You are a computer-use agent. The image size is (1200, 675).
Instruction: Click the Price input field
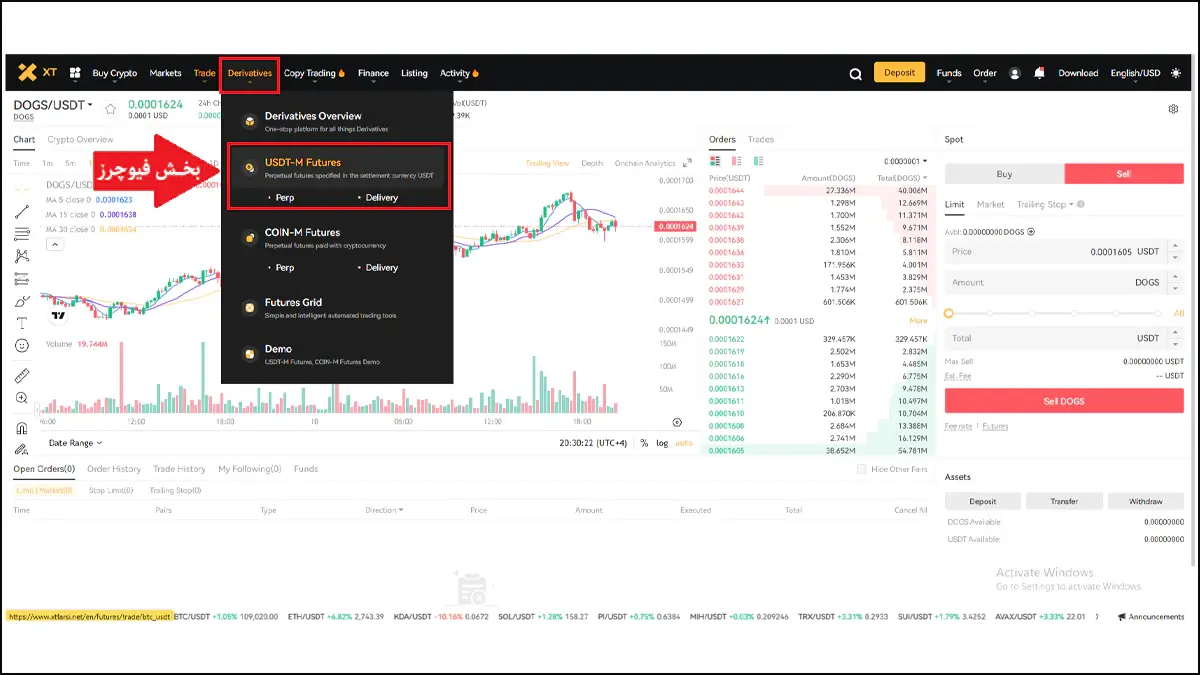pyautogui.click(x=1064, y=252)
